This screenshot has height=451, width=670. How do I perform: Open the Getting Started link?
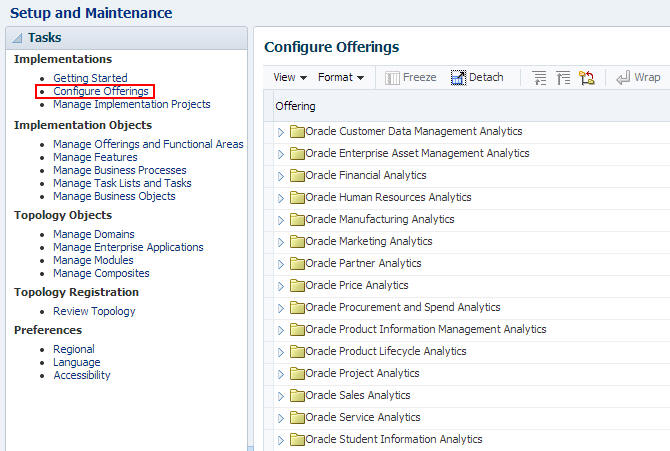[x=90, y=78]
